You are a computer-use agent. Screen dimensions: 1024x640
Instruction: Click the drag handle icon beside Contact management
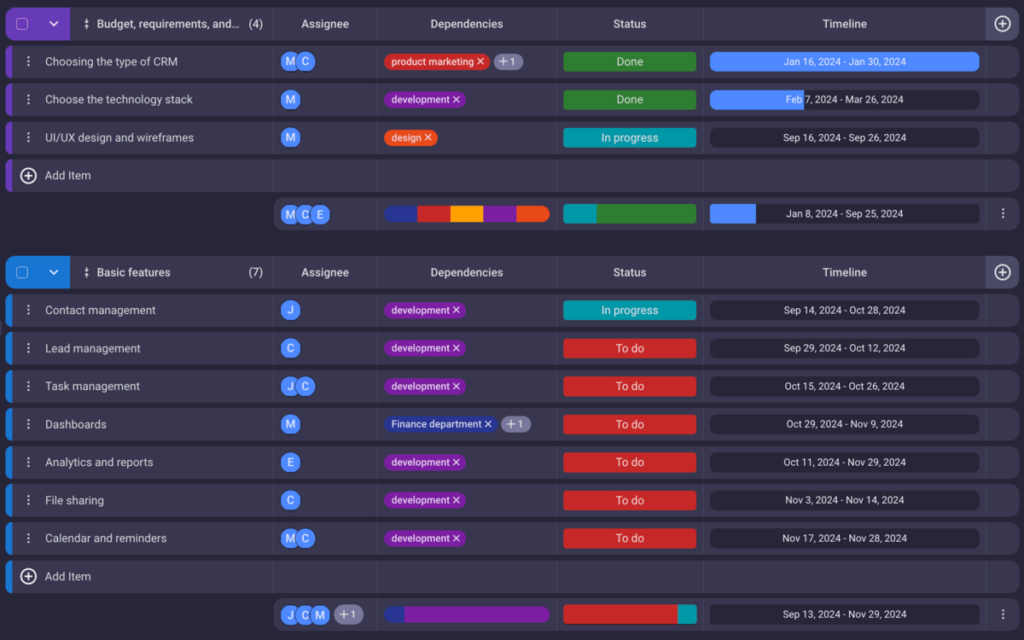pyautogui.click(x=28, y=310)
